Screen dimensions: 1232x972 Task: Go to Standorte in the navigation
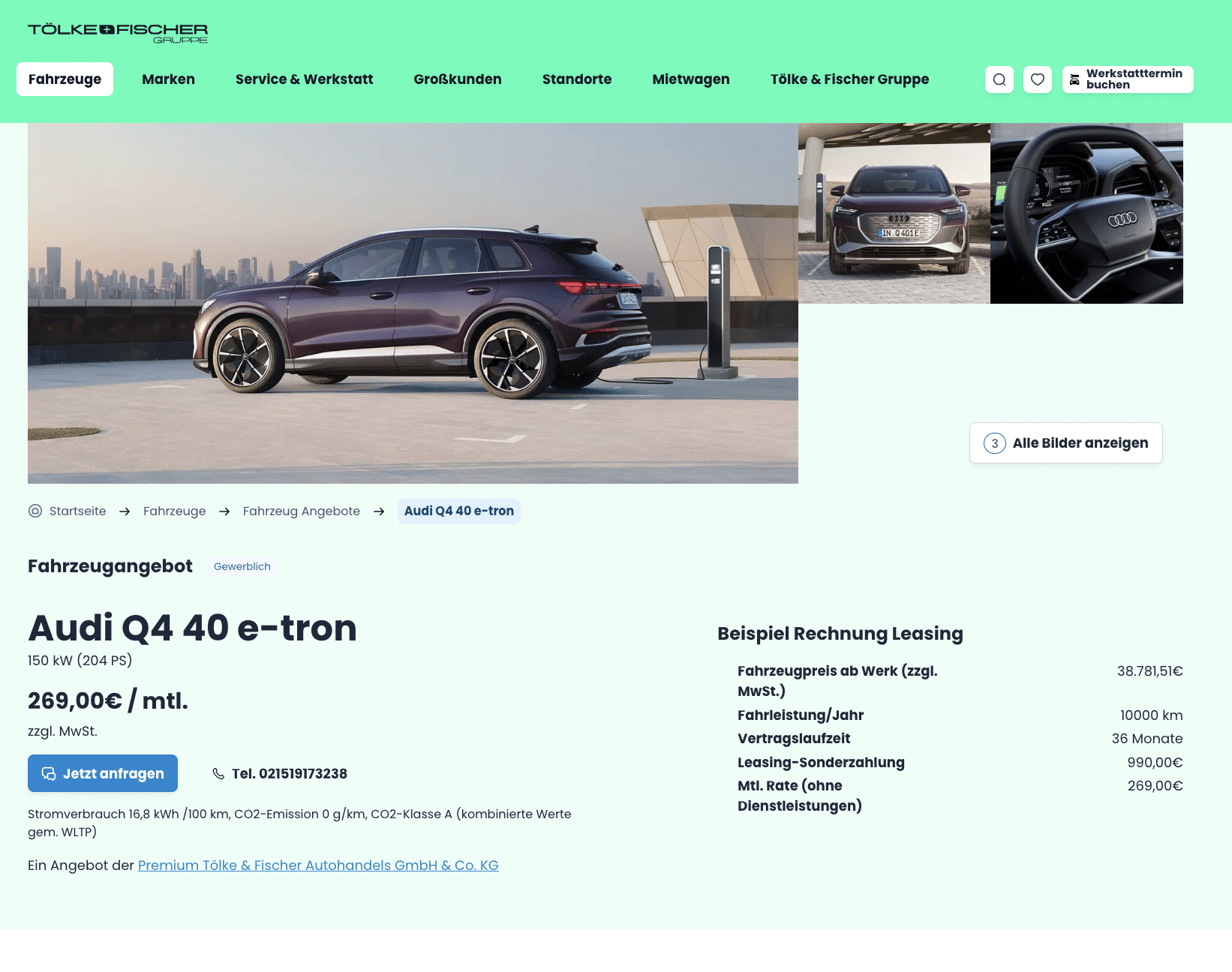pos(577,79)
